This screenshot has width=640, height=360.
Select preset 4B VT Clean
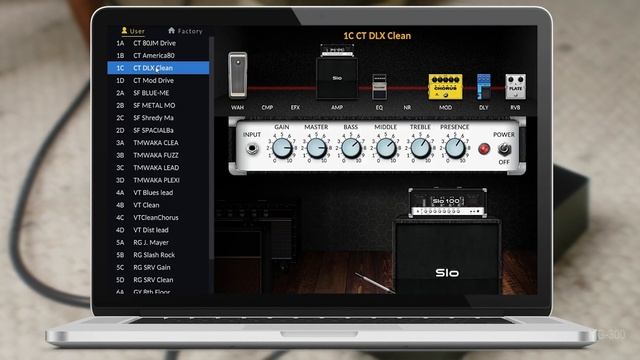(158, 205)
